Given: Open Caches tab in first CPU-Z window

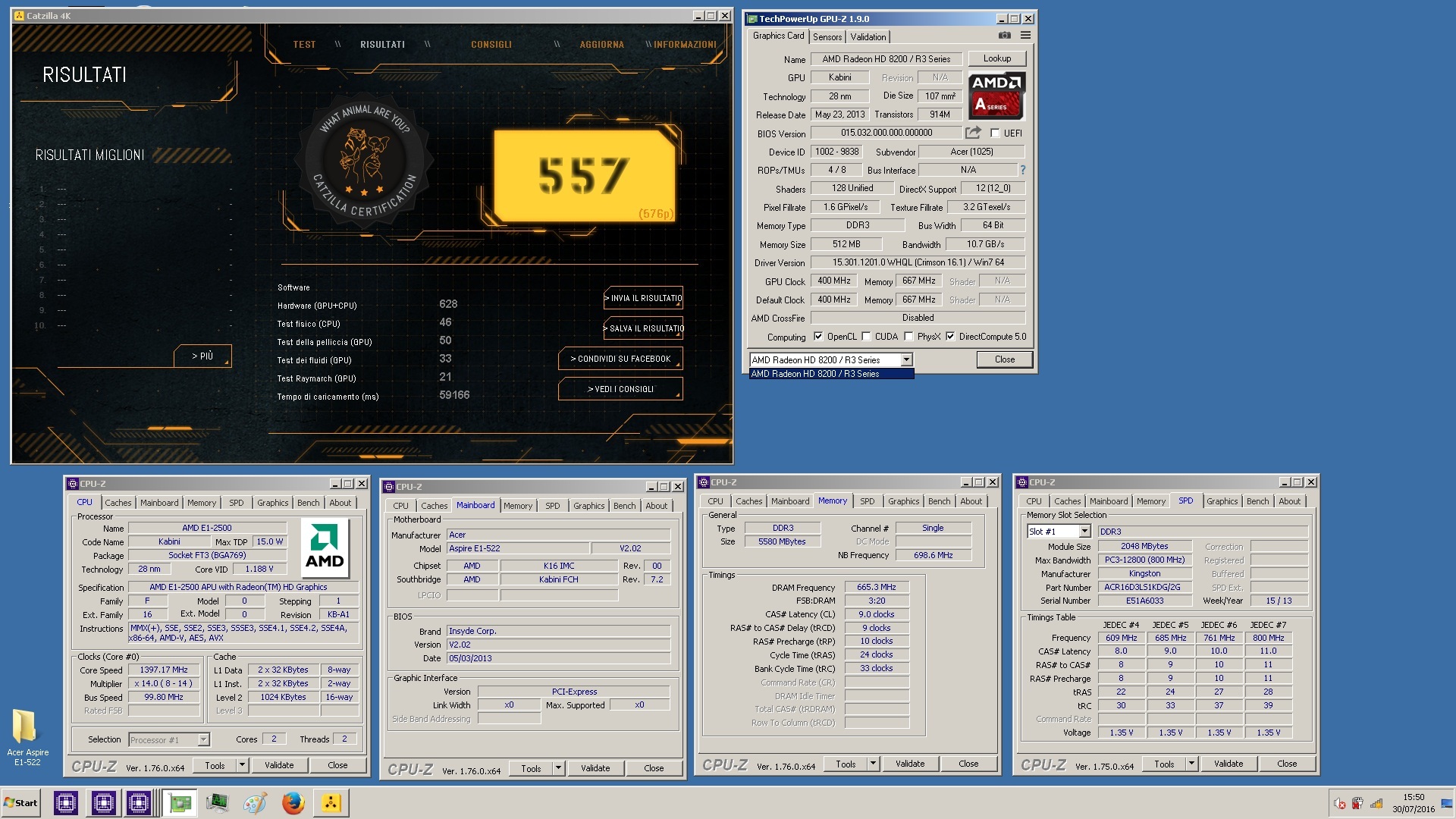Looking at the screenshot, I should point(118,503).
